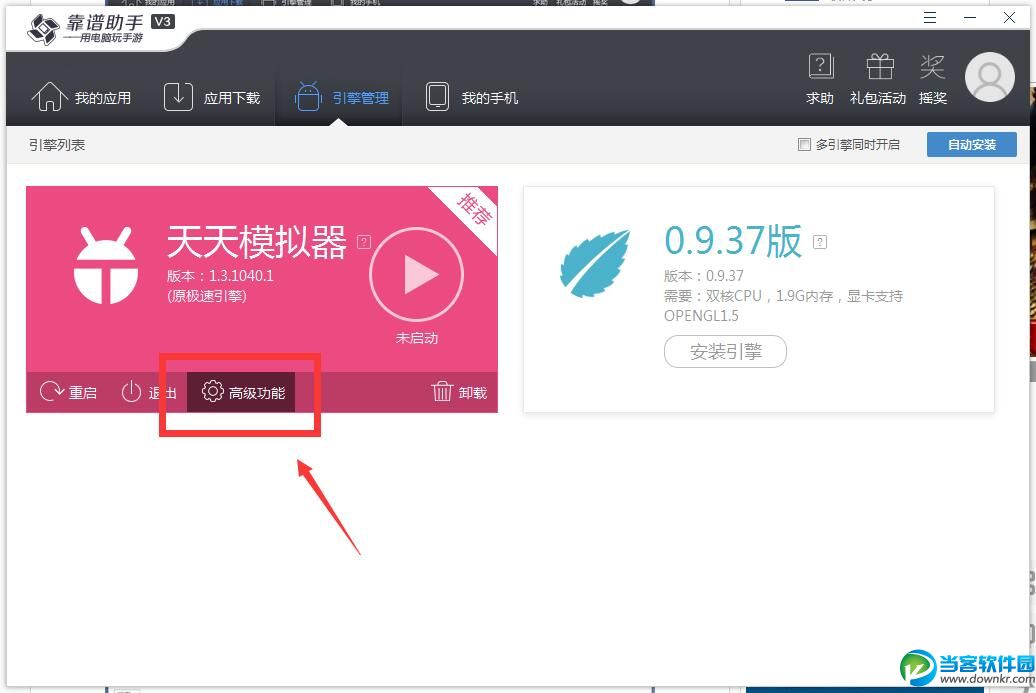1036x693 pixels.
Task: Click 卸载 to uninstall 天天模拟器
Action: (x=459, y=392)
